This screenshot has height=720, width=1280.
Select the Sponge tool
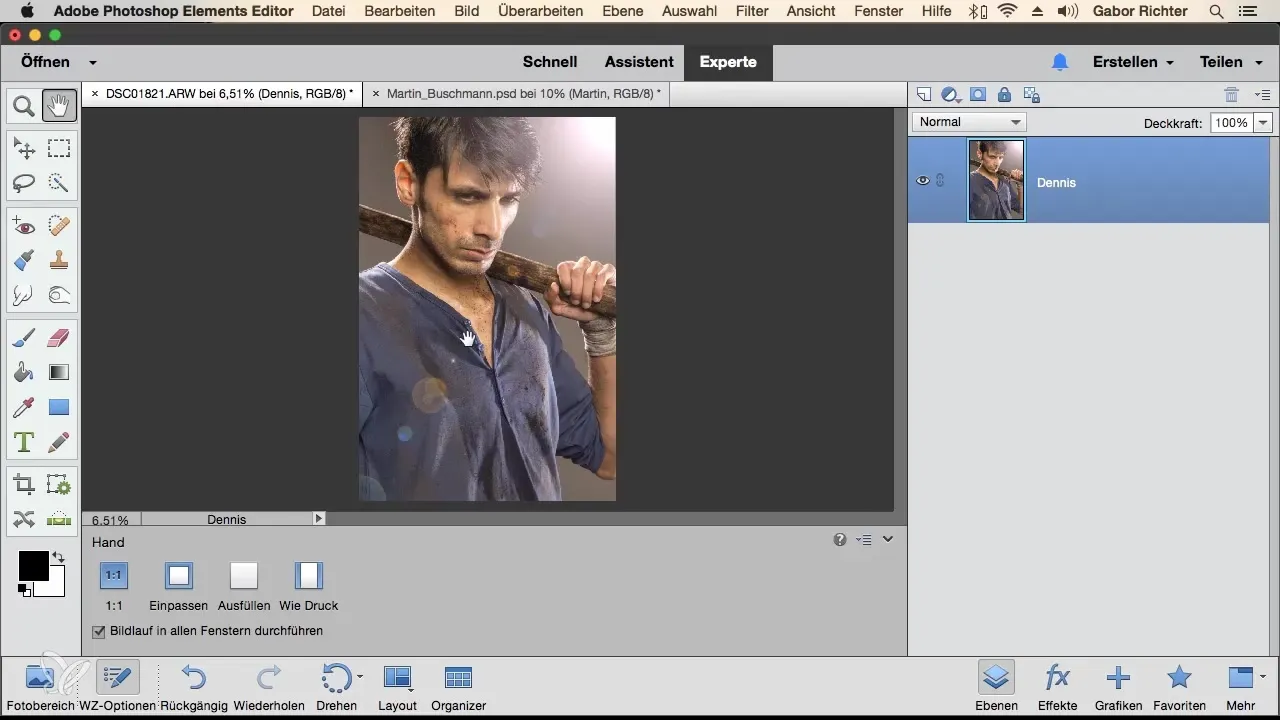point(59,295)
